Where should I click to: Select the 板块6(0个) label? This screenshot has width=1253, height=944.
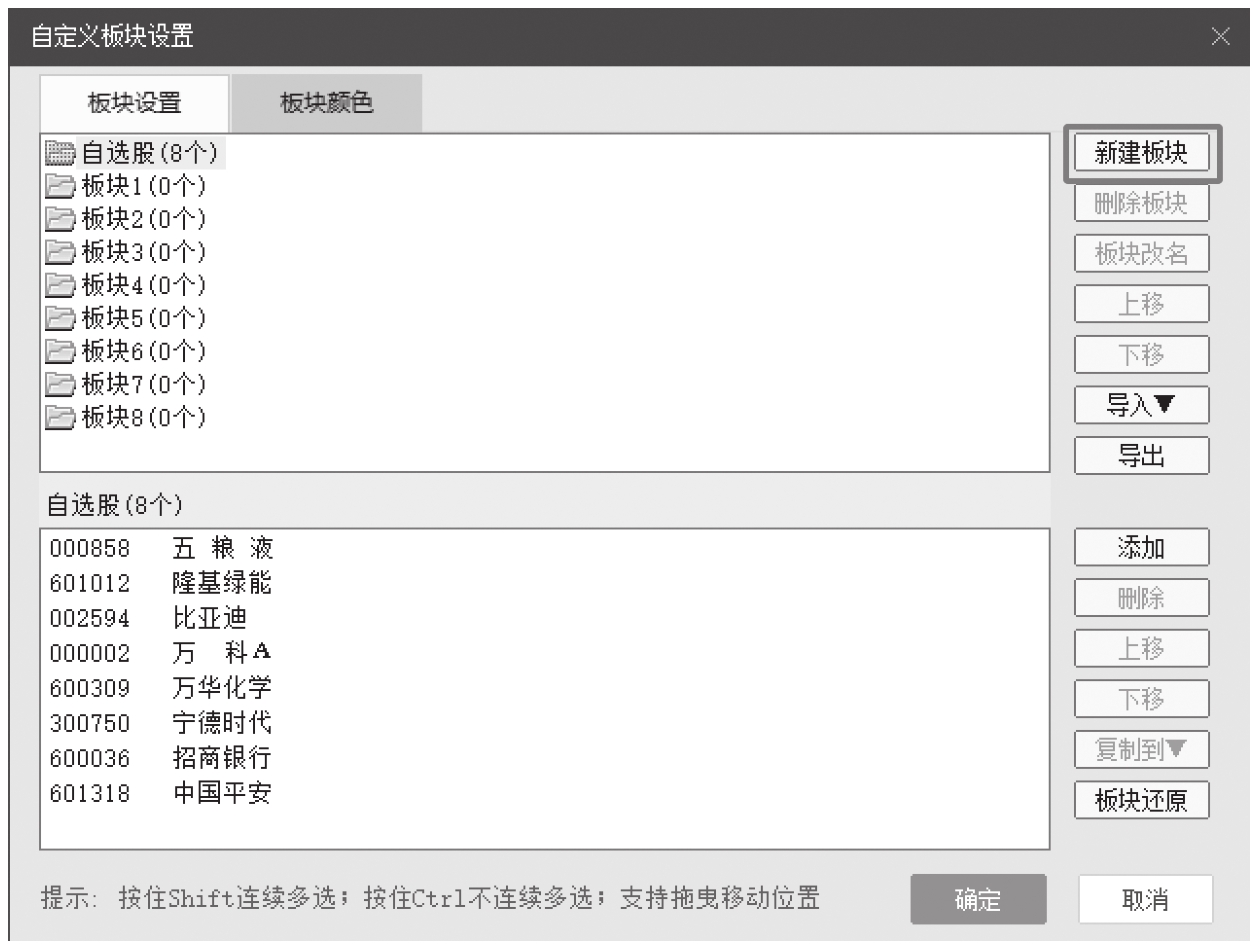coord(143,351)
